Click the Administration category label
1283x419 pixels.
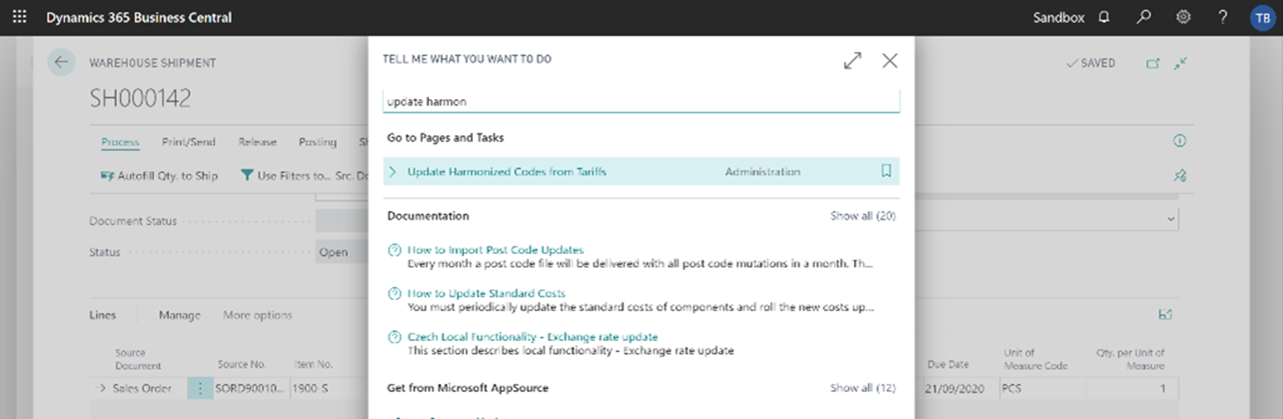(x=762, y=172)
